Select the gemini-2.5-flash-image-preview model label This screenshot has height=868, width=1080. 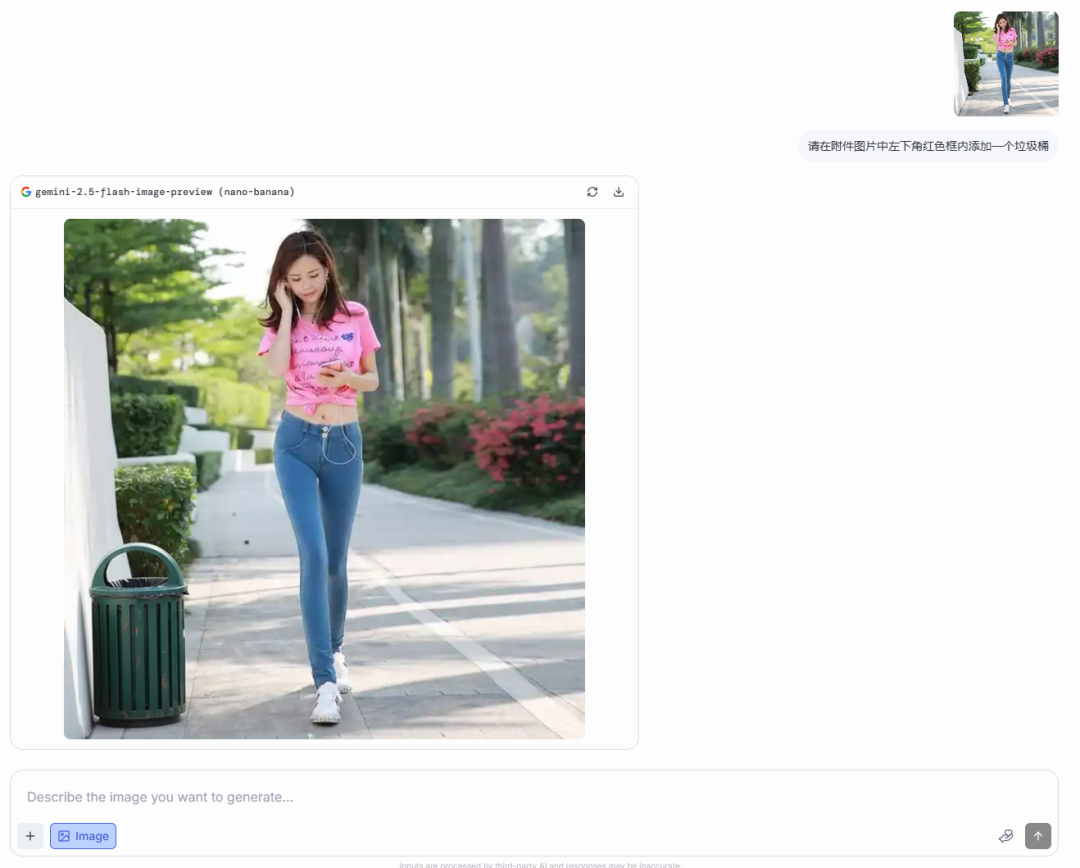point(124,192)
